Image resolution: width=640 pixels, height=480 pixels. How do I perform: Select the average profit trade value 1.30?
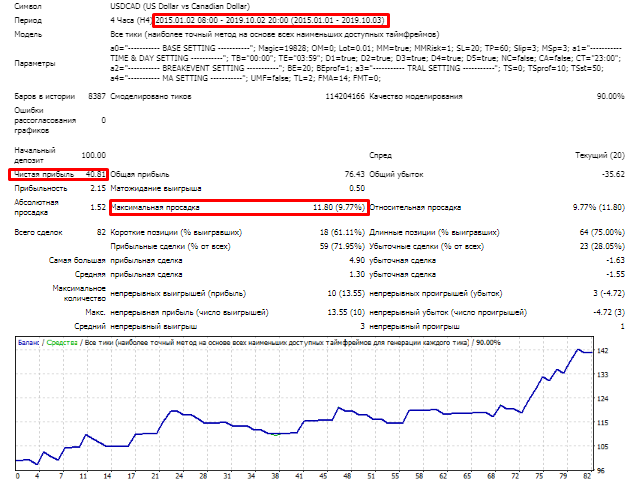point(357,274)
